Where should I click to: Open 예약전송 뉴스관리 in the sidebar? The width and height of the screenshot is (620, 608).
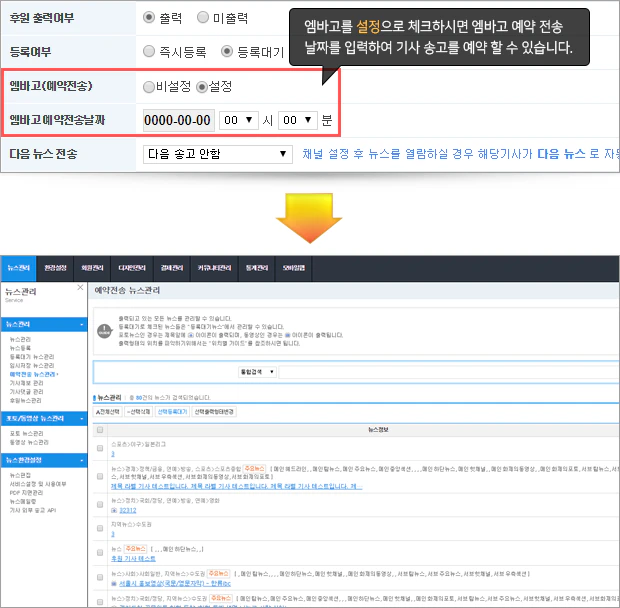tap(32, 374)
